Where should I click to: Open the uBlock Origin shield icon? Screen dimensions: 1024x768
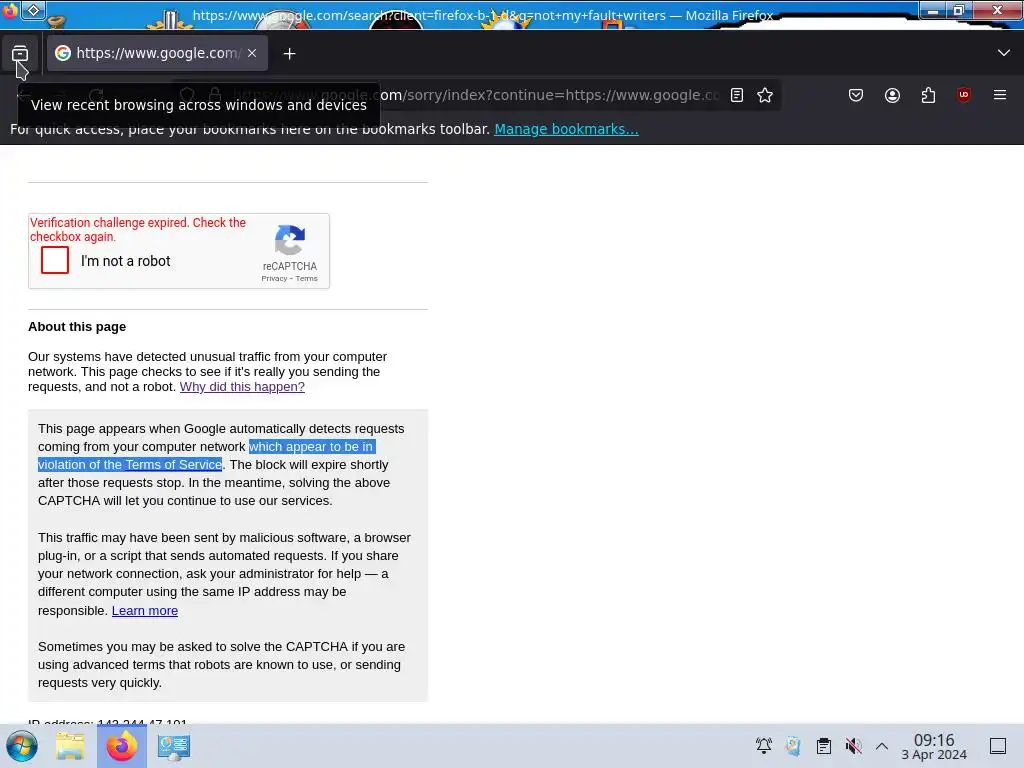pos(963,95)
